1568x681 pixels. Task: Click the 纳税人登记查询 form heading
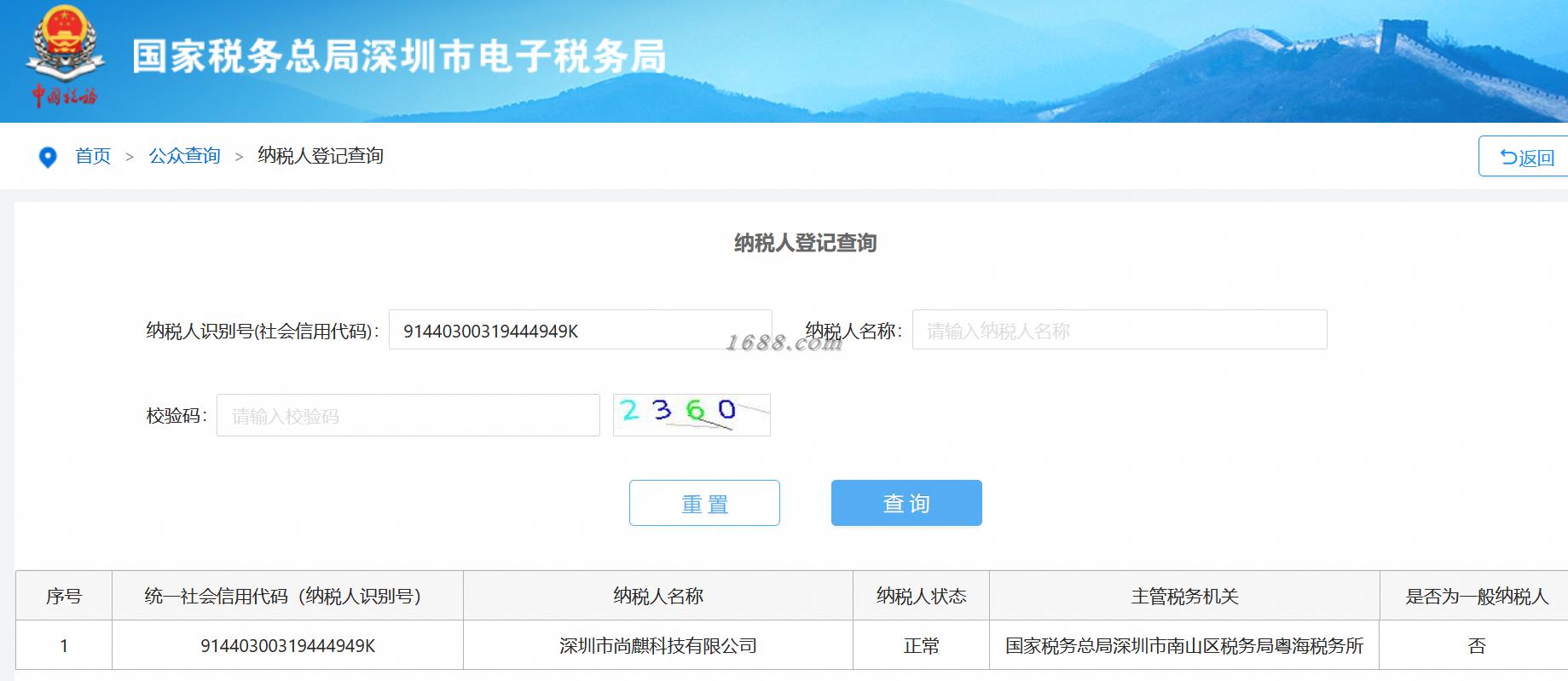pyautogui.click(x=805, y=243)
